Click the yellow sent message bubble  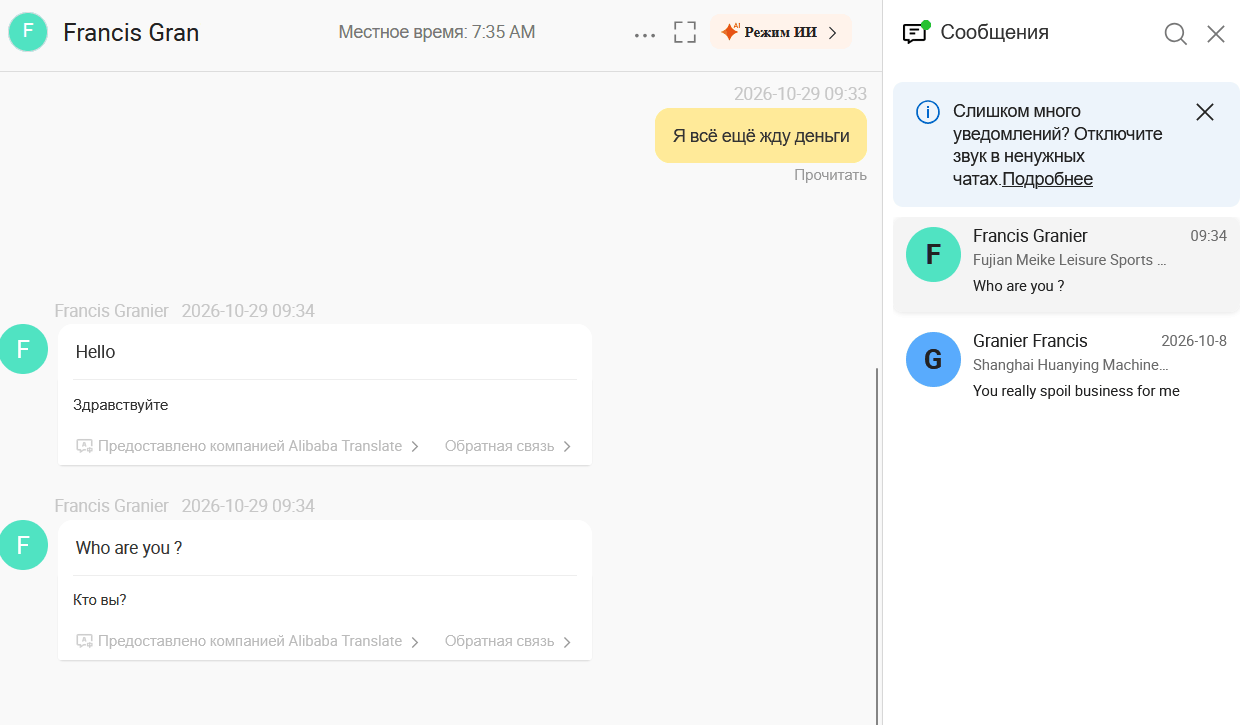(761, 136)
